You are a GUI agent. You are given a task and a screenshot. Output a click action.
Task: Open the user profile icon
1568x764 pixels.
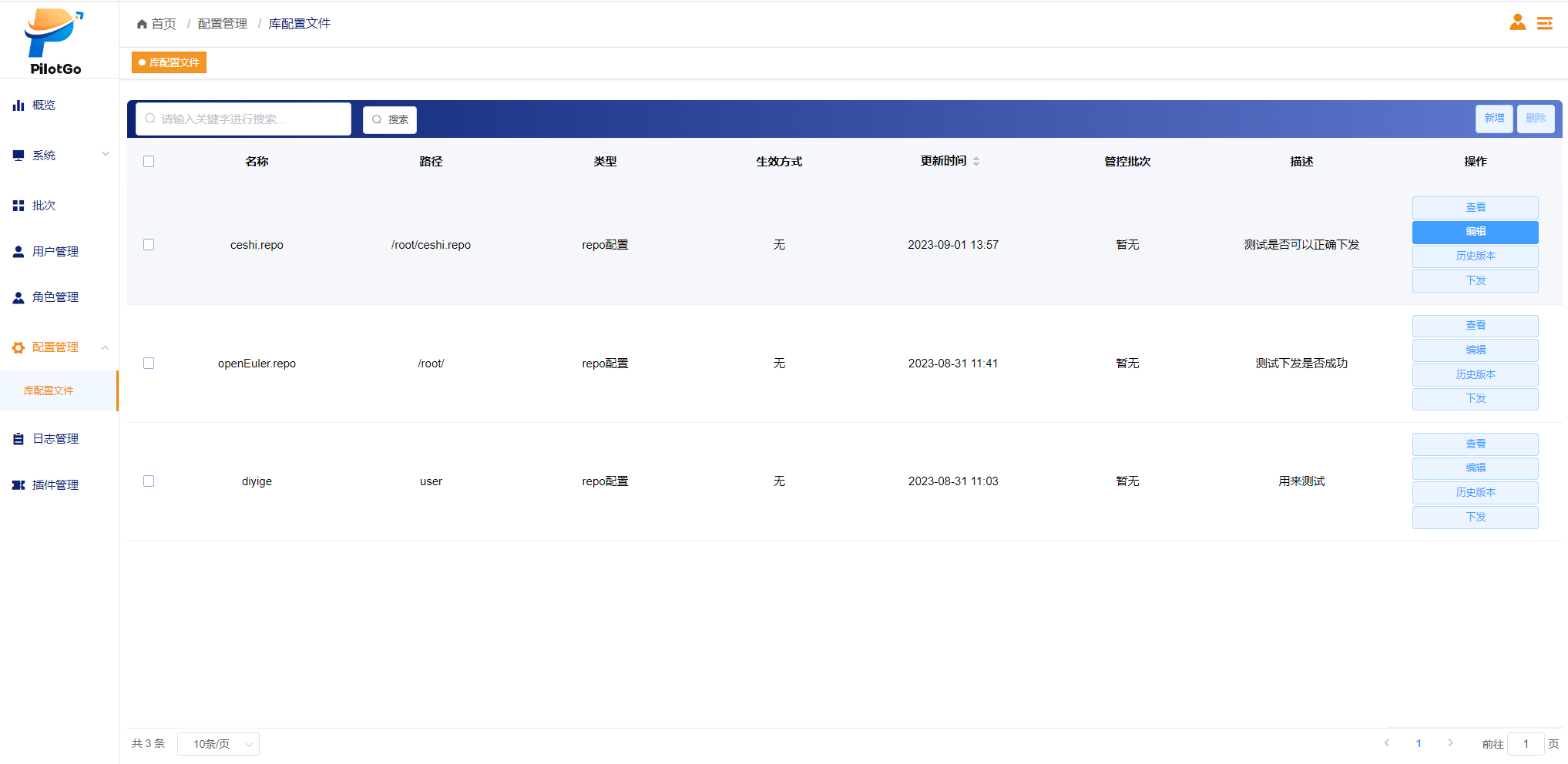click(1517, 22)
